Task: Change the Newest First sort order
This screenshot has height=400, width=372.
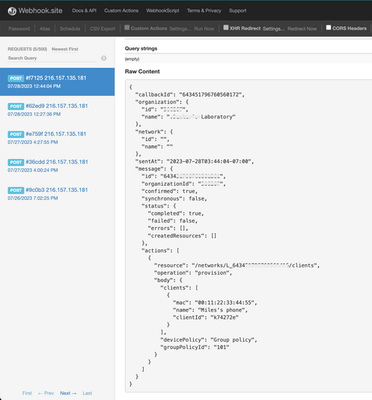Action: 65,49
